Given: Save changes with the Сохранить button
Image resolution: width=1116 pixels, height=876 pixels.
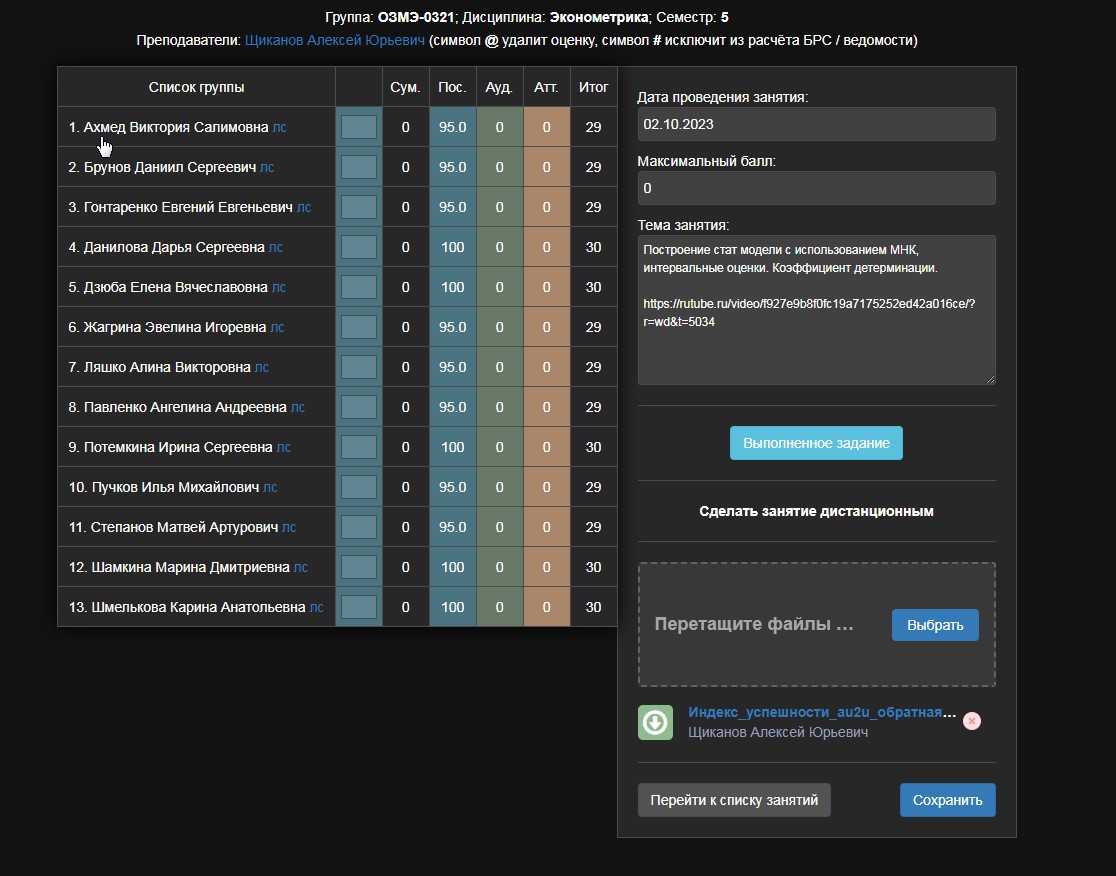Looking at the screenshot, I should pos(947,800).
